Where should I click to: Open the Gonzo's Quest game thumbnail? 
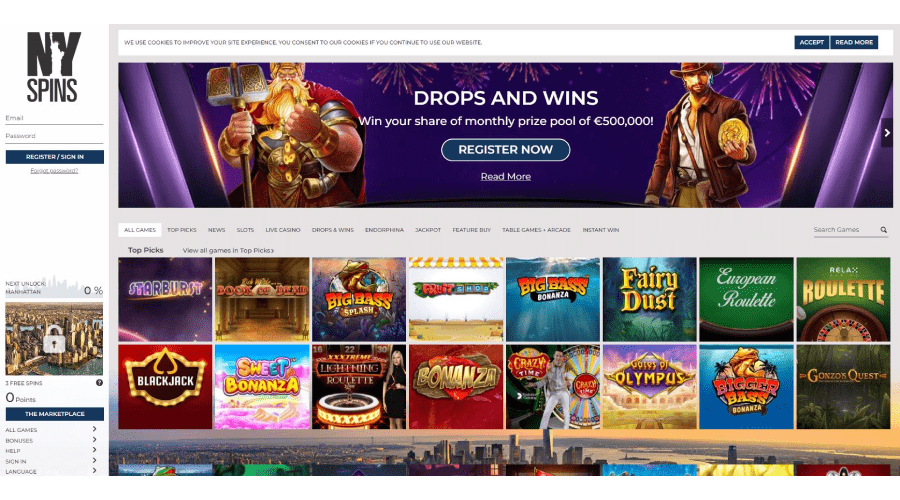coord(843,387)
